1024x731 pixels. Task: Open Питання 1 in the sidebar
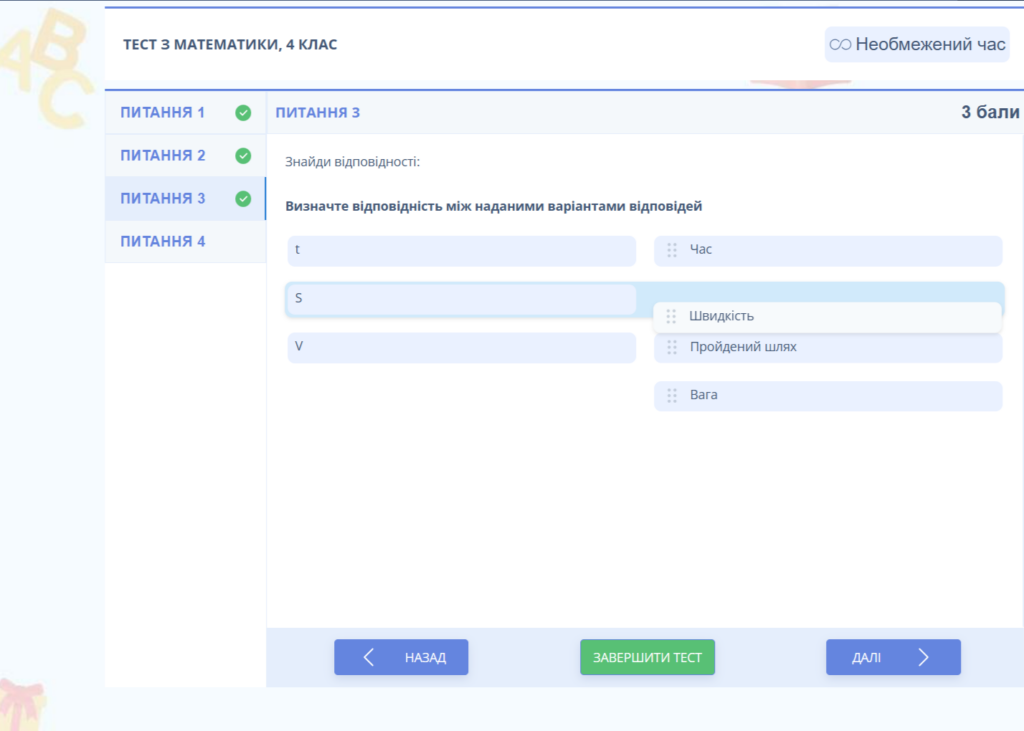point(163,113)
